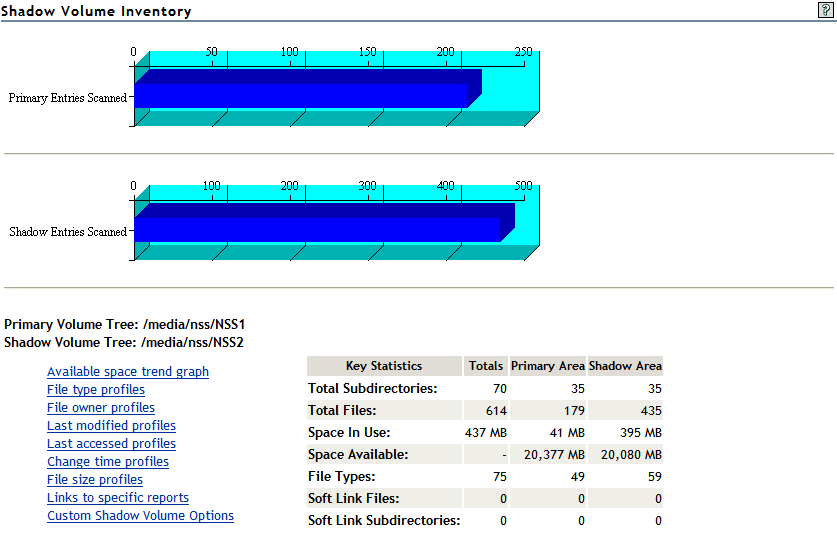Image resolution: width=837 pixels, height=534 pixels.
Task: Open the help icon at top right
Action: 825,10
